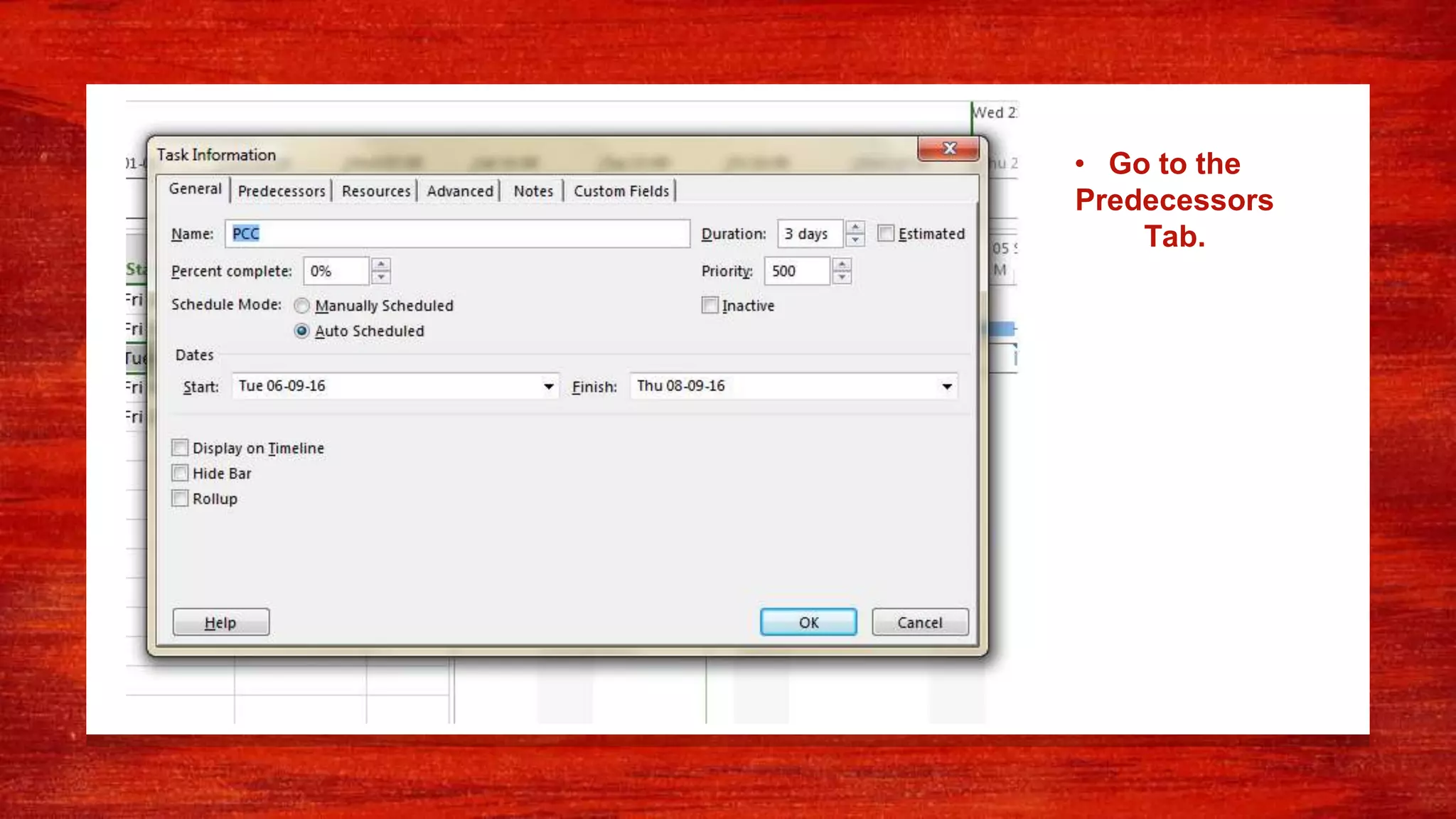Select the General tab

195,189
